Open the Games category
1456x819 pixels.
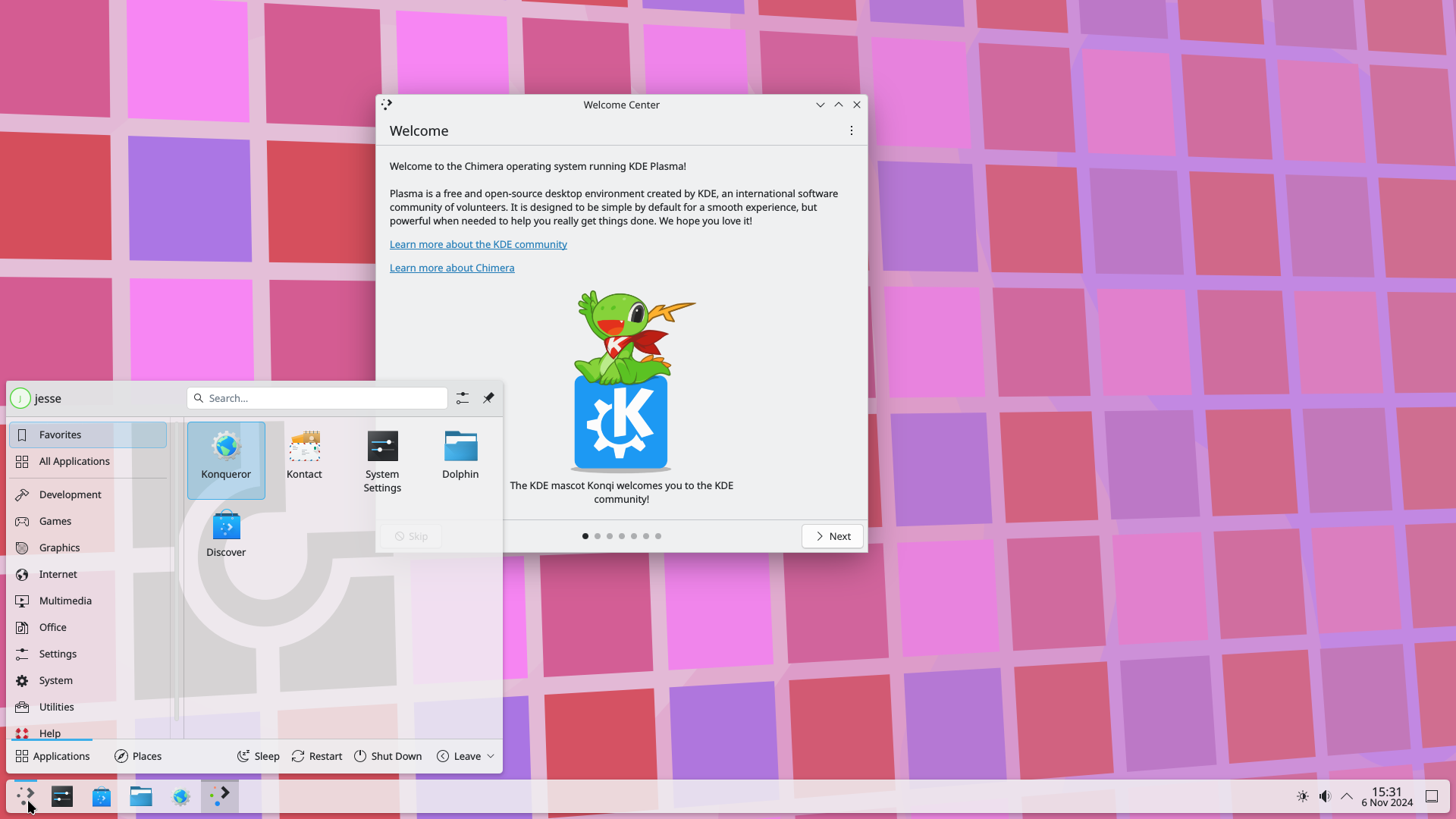coord(88,521)
